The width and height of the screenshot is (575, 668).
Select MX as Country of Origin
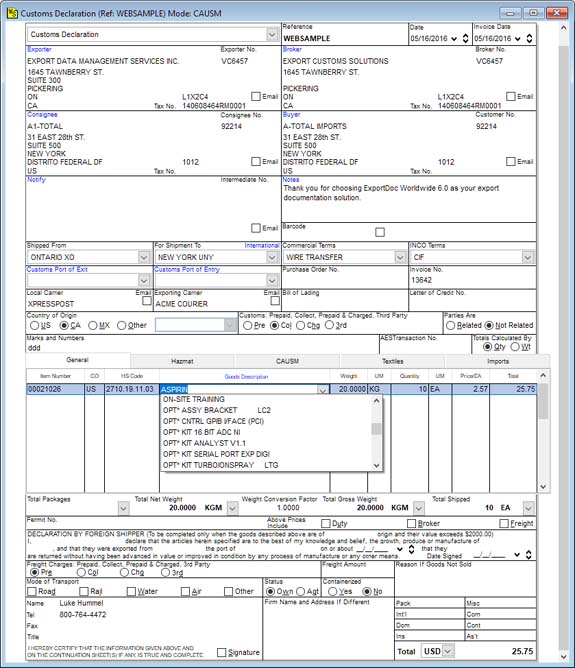(92, 325)
